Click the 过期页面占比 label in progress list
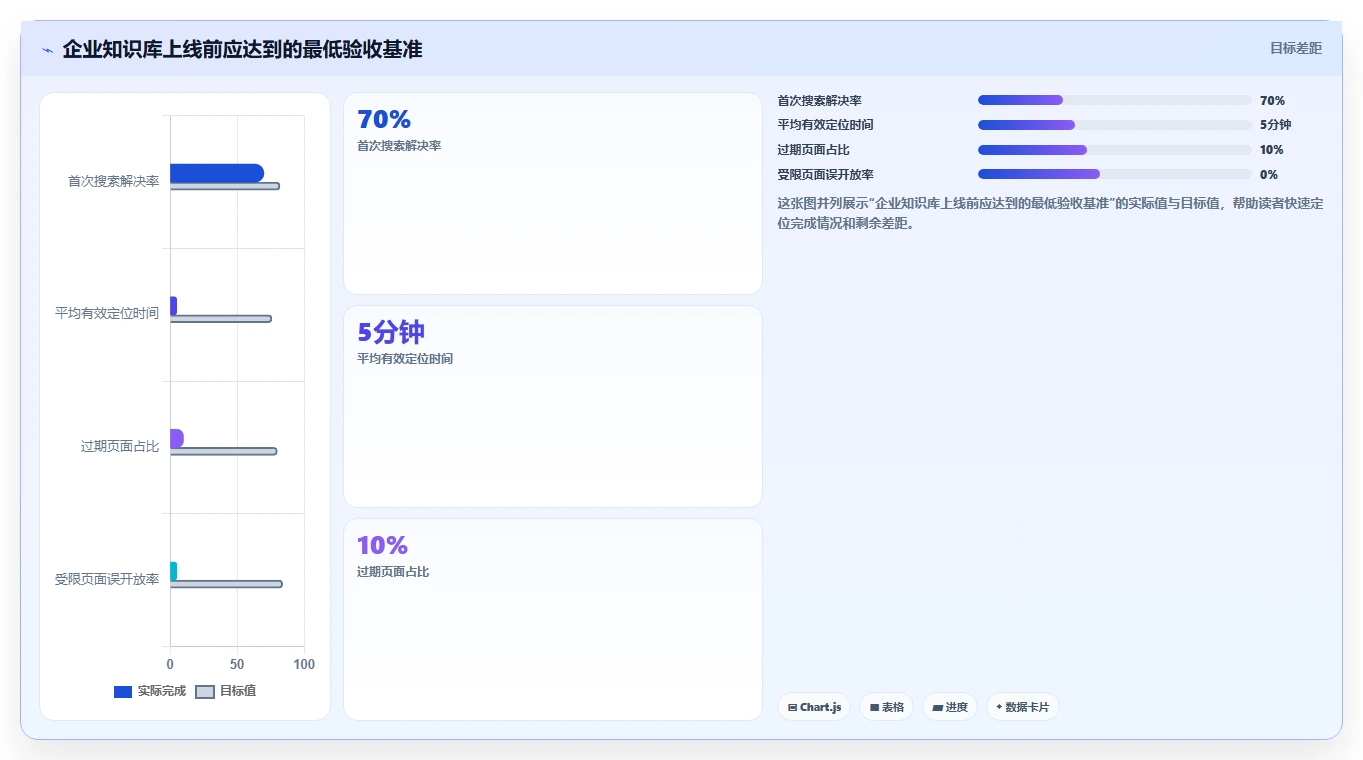 (814, 150)
